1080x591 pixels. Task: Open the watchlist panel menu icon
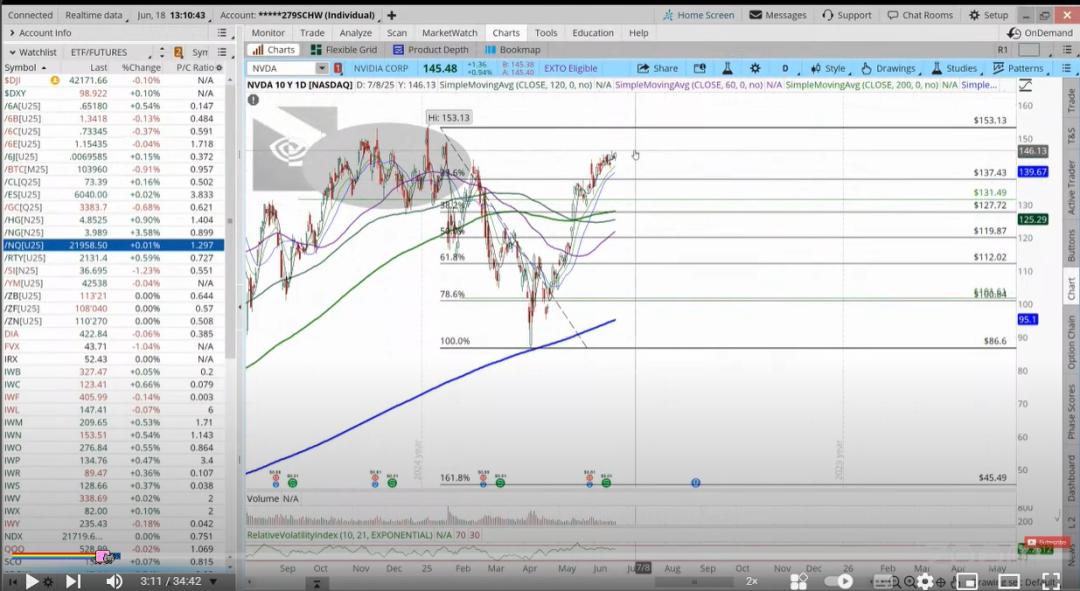point(222,52)
